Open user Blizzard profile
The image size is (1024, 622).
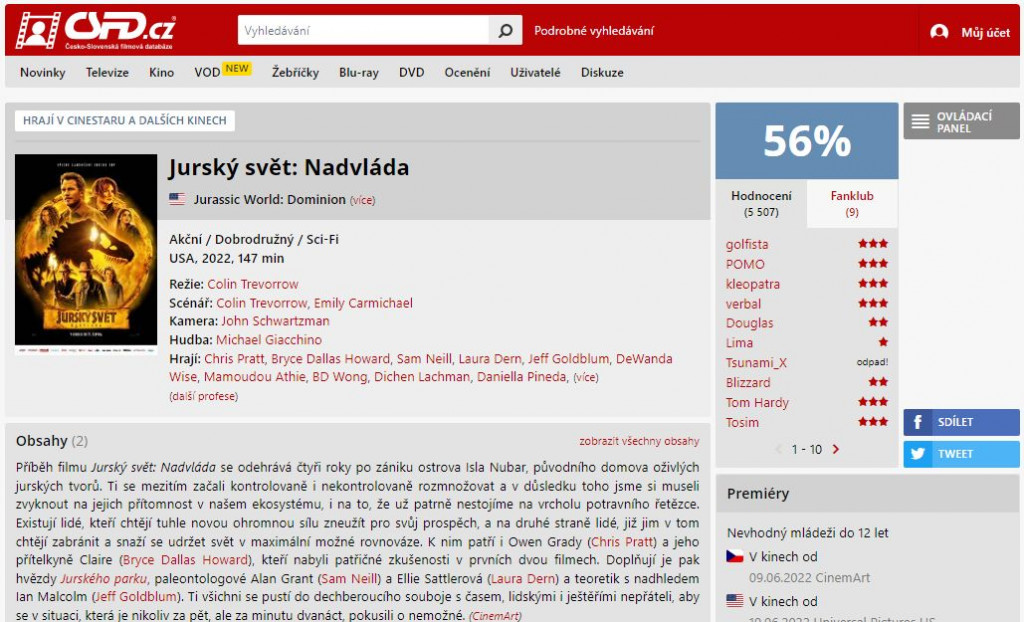point(748,383)
